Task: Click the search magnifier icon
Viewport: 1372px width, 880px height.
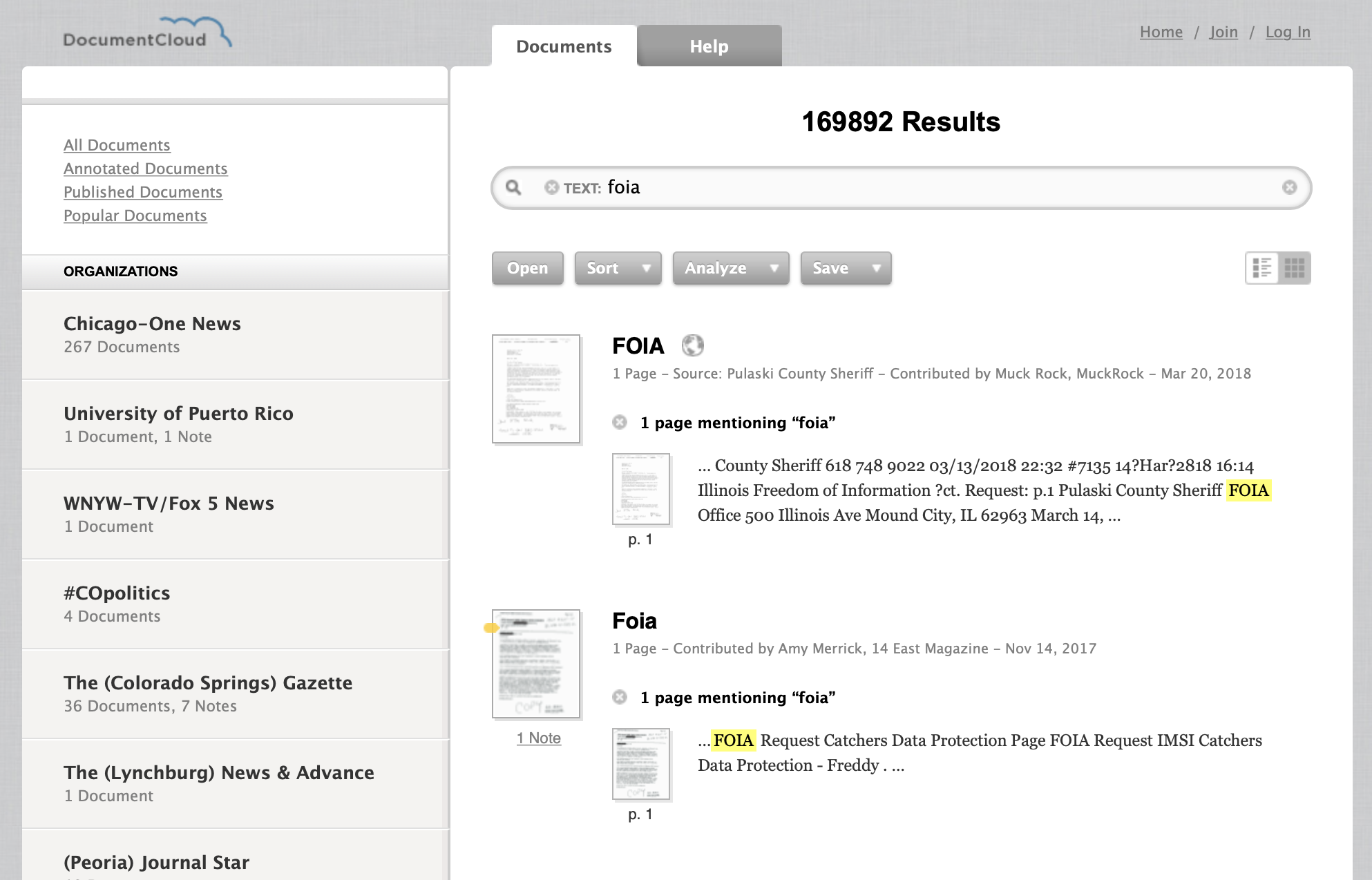Action: click(x=513, y=187)
